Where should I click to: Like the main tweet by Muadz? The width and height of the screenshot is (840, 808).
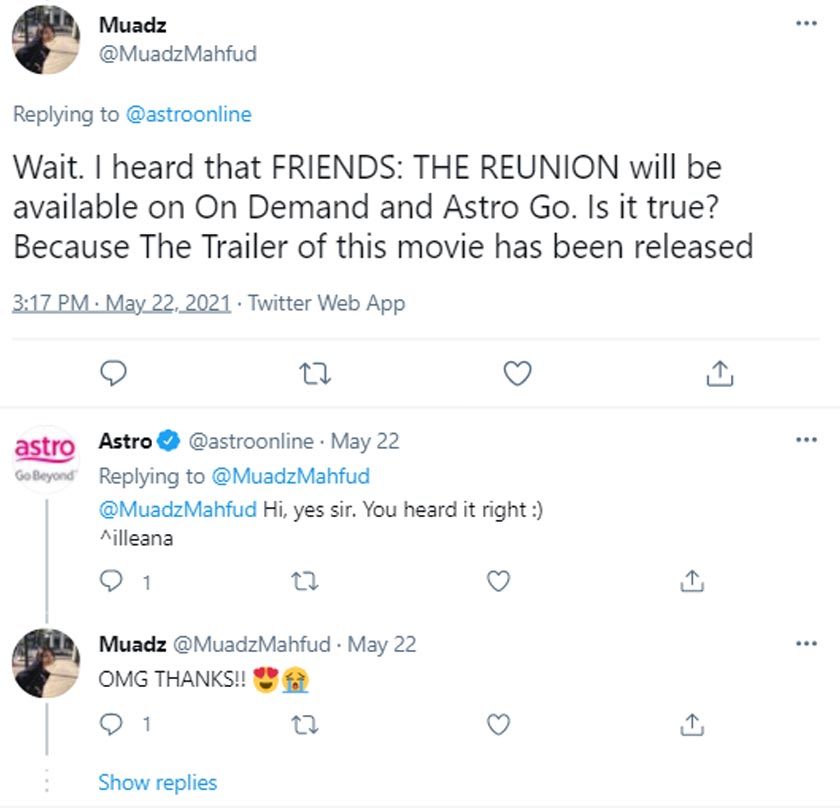[x=516, y=373]
